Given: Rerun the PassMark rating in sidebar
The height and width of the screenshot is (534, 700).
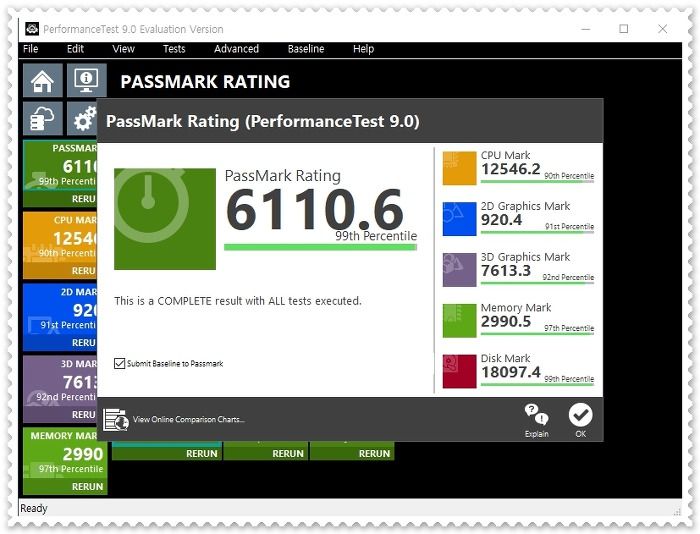Looking at the screenshot, I should [x=60, y=199].
